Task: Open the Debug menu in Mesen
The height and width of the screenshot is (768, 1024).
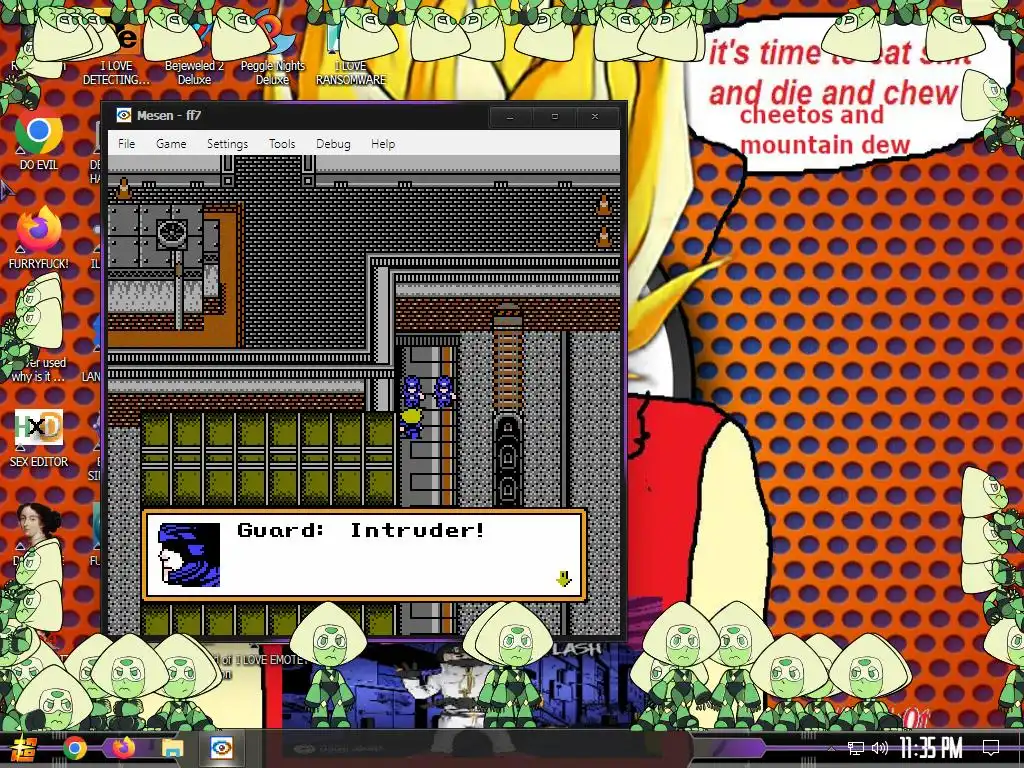Action: [333, 144]
